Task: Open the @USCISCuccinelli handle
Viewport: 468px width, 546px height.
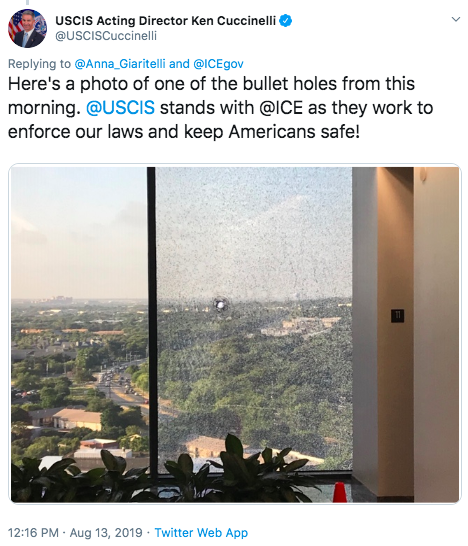Action: [106, 36]
